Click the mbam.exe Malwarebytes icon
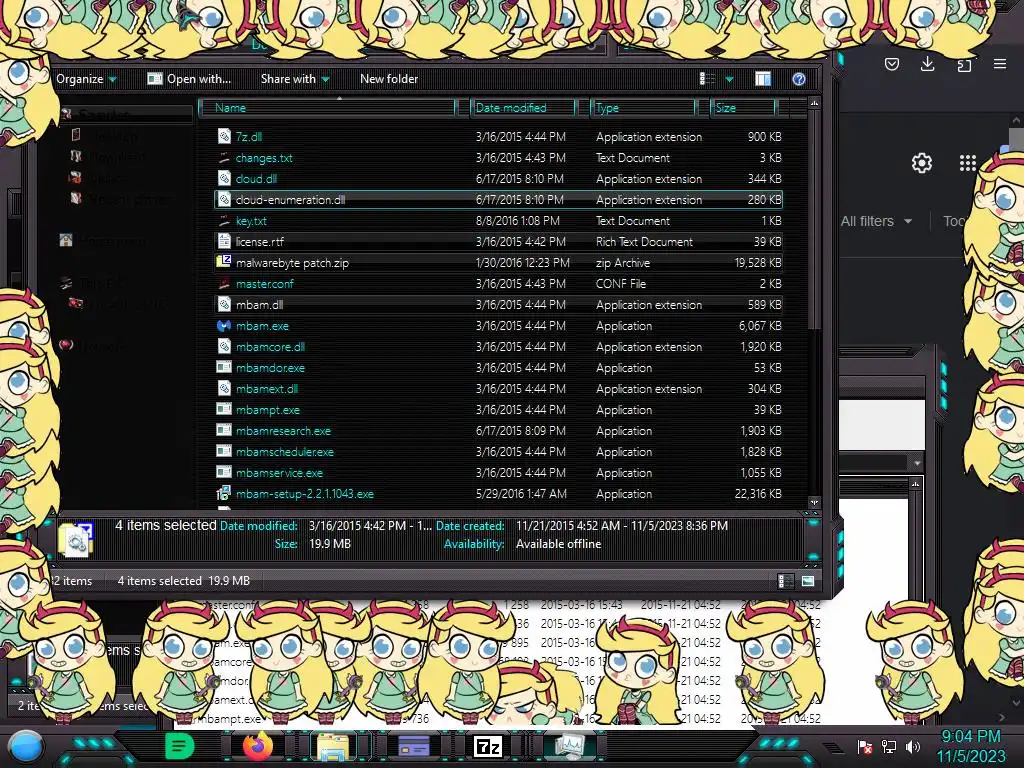Screen dimensions: 1024x768 tap(224, 325)
